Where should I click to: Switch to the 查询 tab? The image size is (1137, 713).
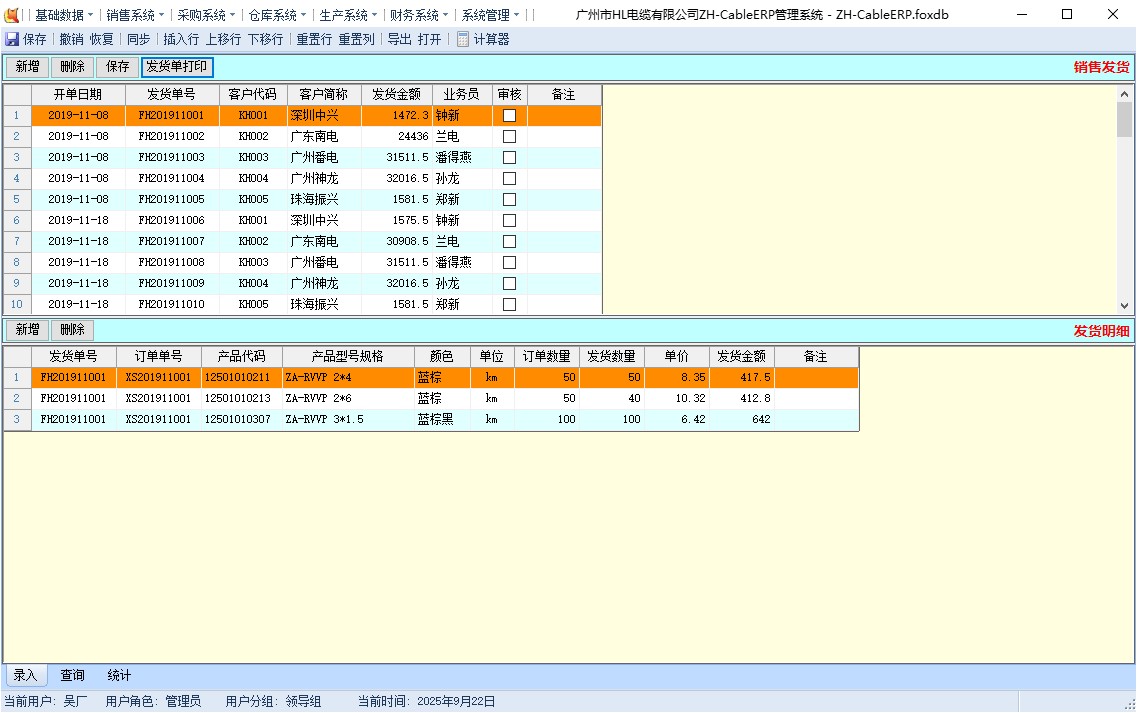point(72,676)
